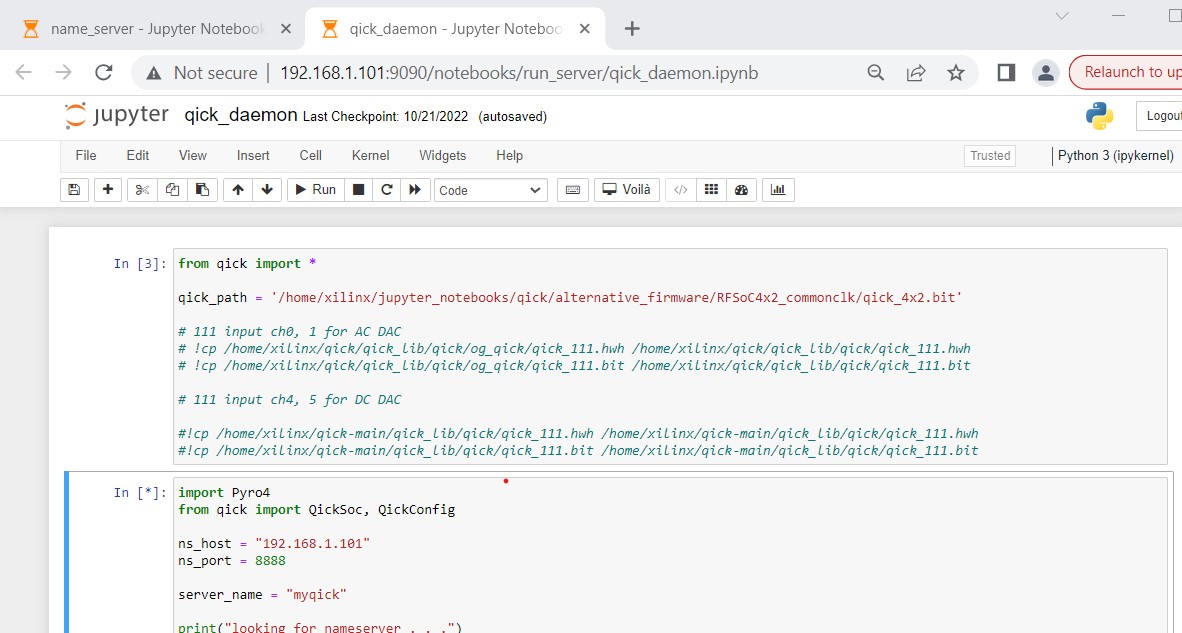
Task: Open the Kernel menu
Action: click(x=370, y=155)
